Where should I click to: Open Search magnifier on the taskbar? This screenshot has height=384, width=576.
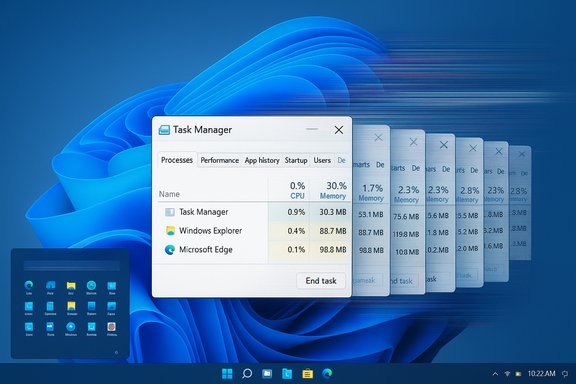247,374
